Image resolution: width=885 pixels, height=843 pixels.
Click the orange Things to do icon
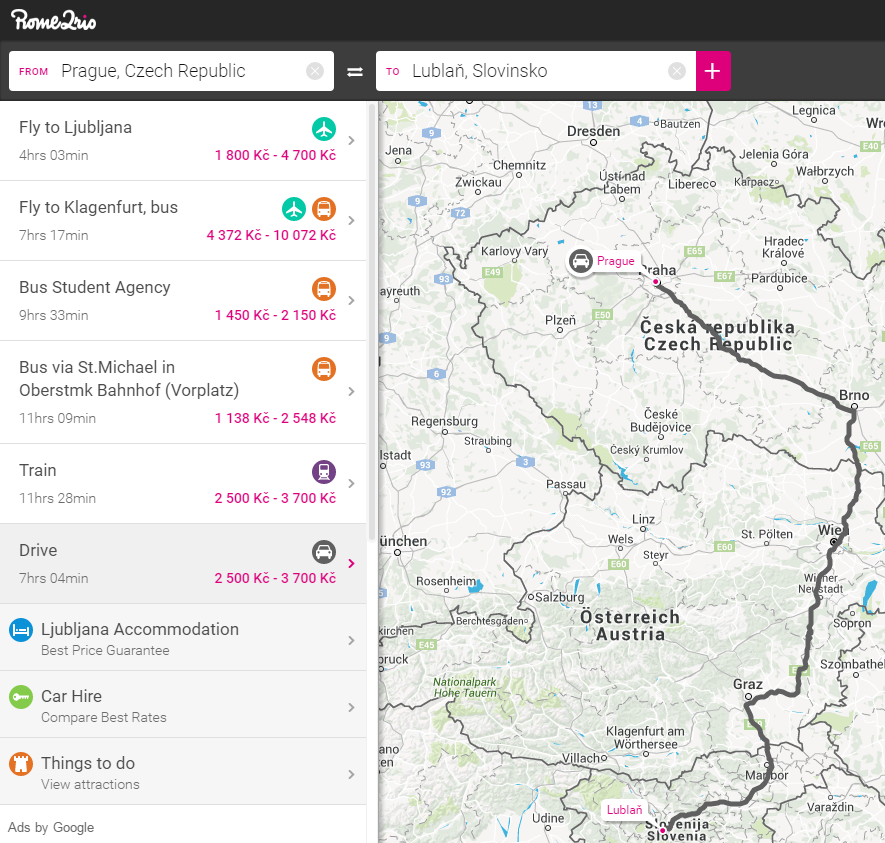[21, 764]
